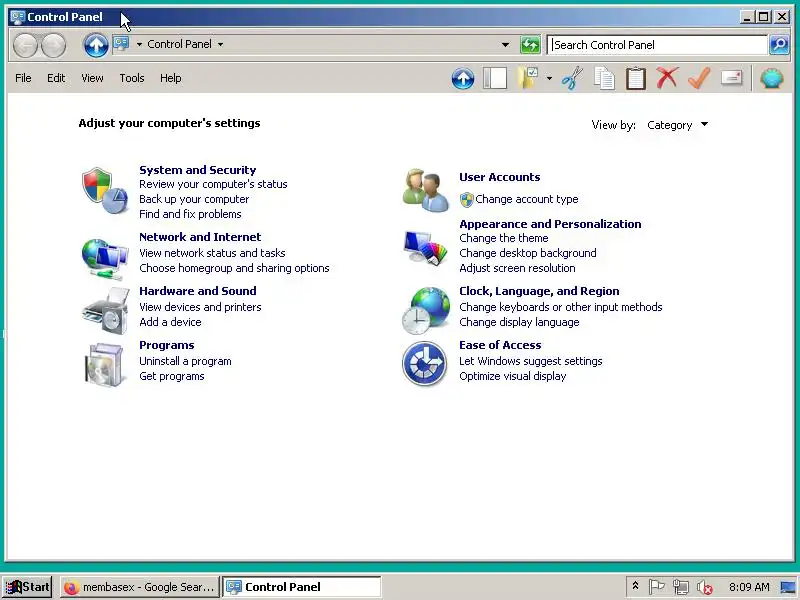Open Review your computer's status link
This screenshot has height=600, width=800.
[213, 184]
